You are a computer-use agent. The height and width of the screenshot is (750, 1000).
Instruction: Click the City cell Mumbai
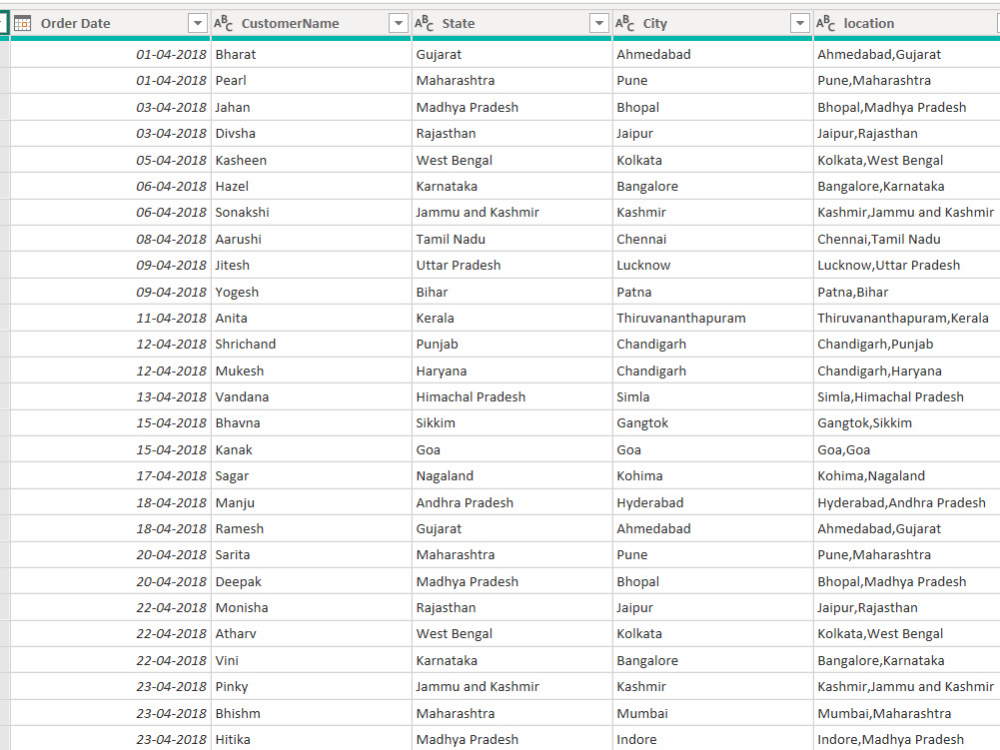[712, 714]
